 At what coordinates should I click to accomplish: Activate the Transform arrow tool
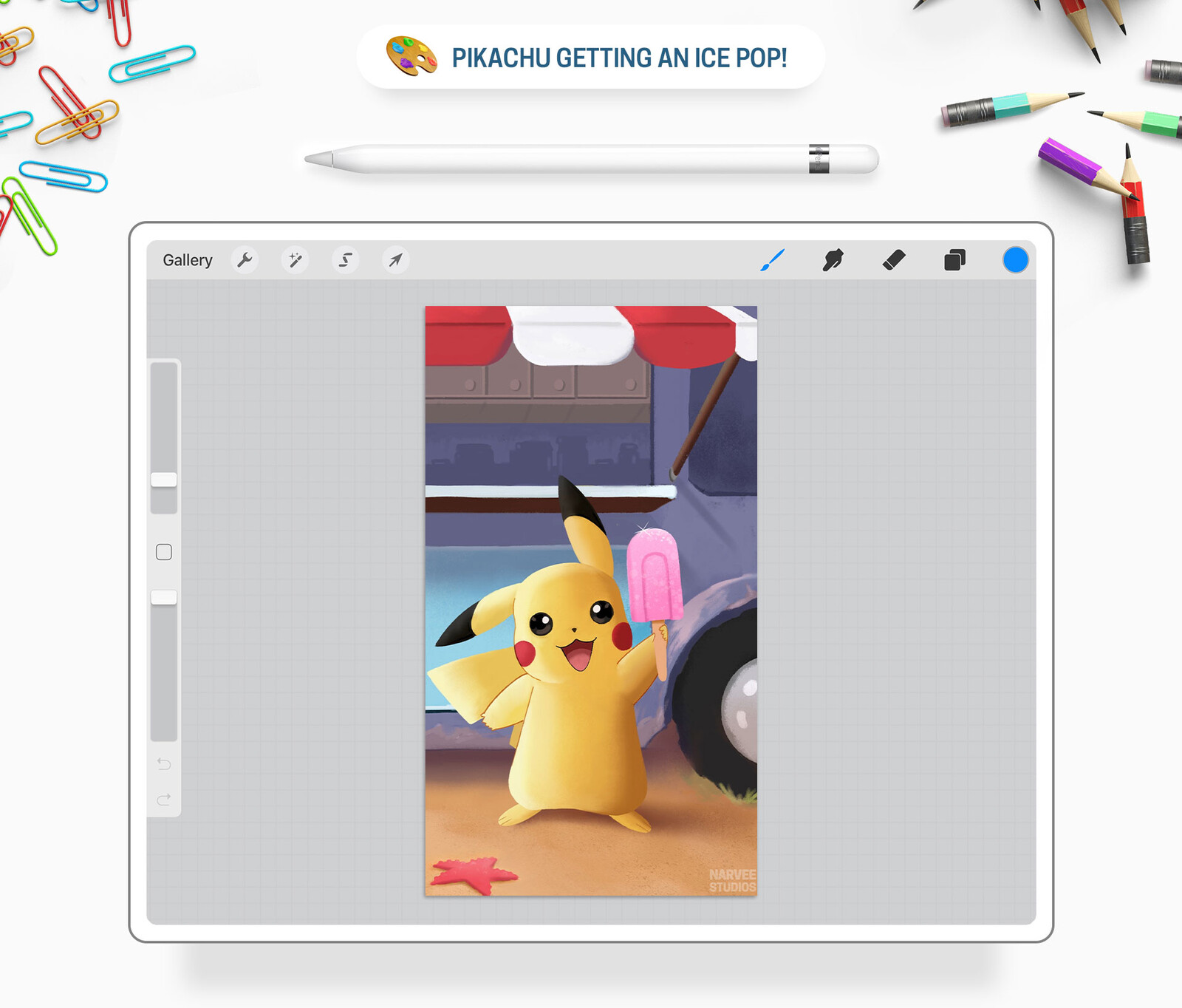pyautogui.click(x=395, y=260)
